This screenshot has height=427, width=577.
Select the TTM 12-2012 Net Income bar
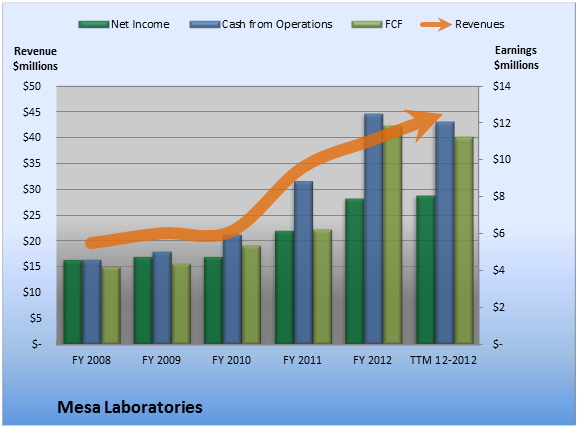tap(425, 270)
